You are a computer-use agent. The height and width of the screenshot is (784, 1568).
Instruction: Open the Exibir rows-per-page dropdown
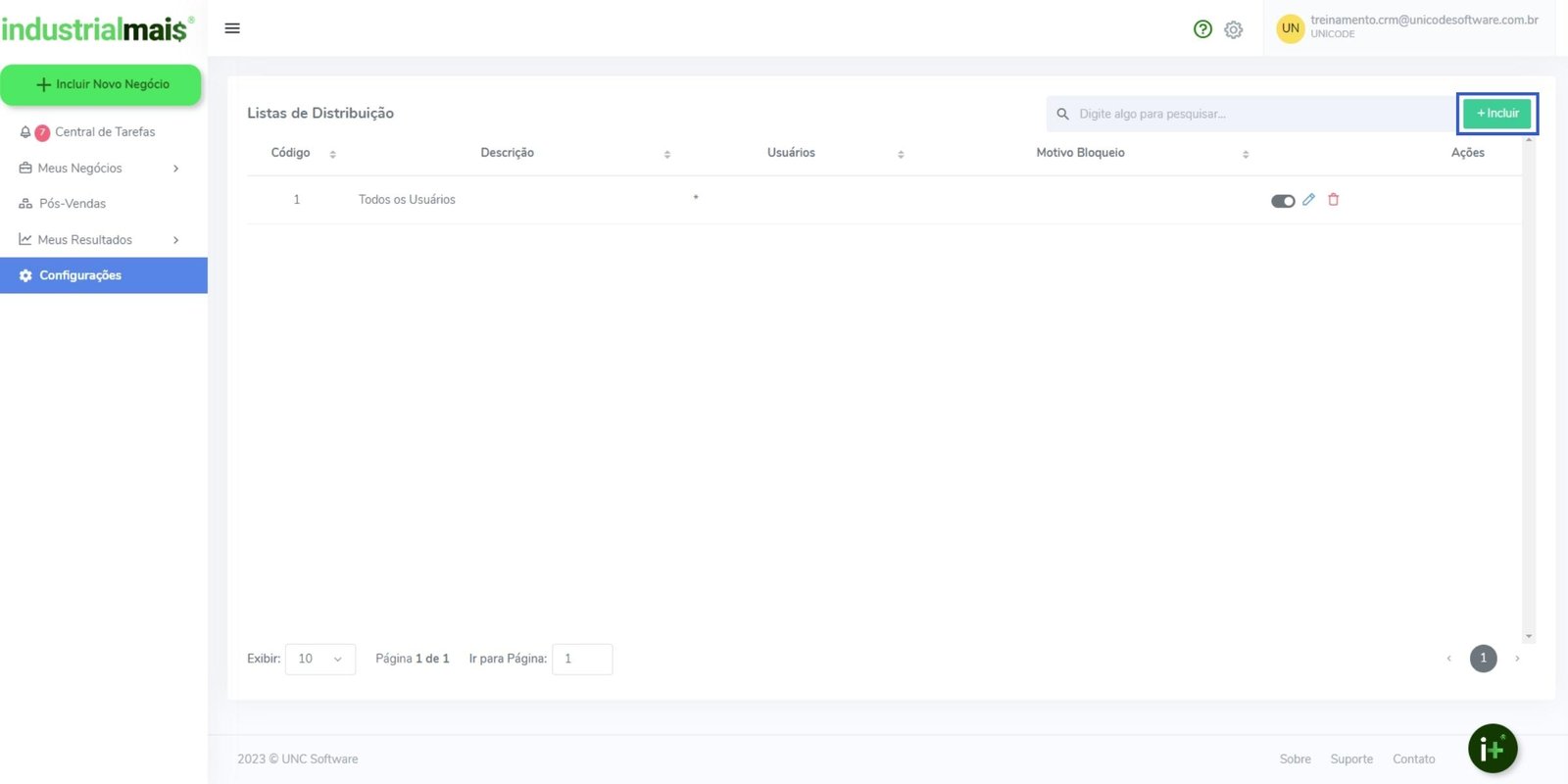pos(320,659)
